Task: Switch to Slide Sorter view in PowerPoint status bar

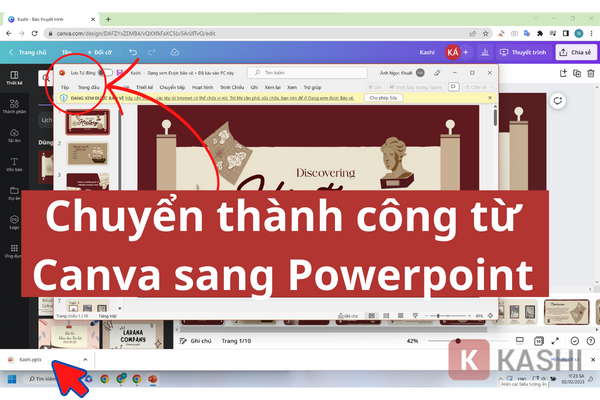Action: [x=386, y=316]
